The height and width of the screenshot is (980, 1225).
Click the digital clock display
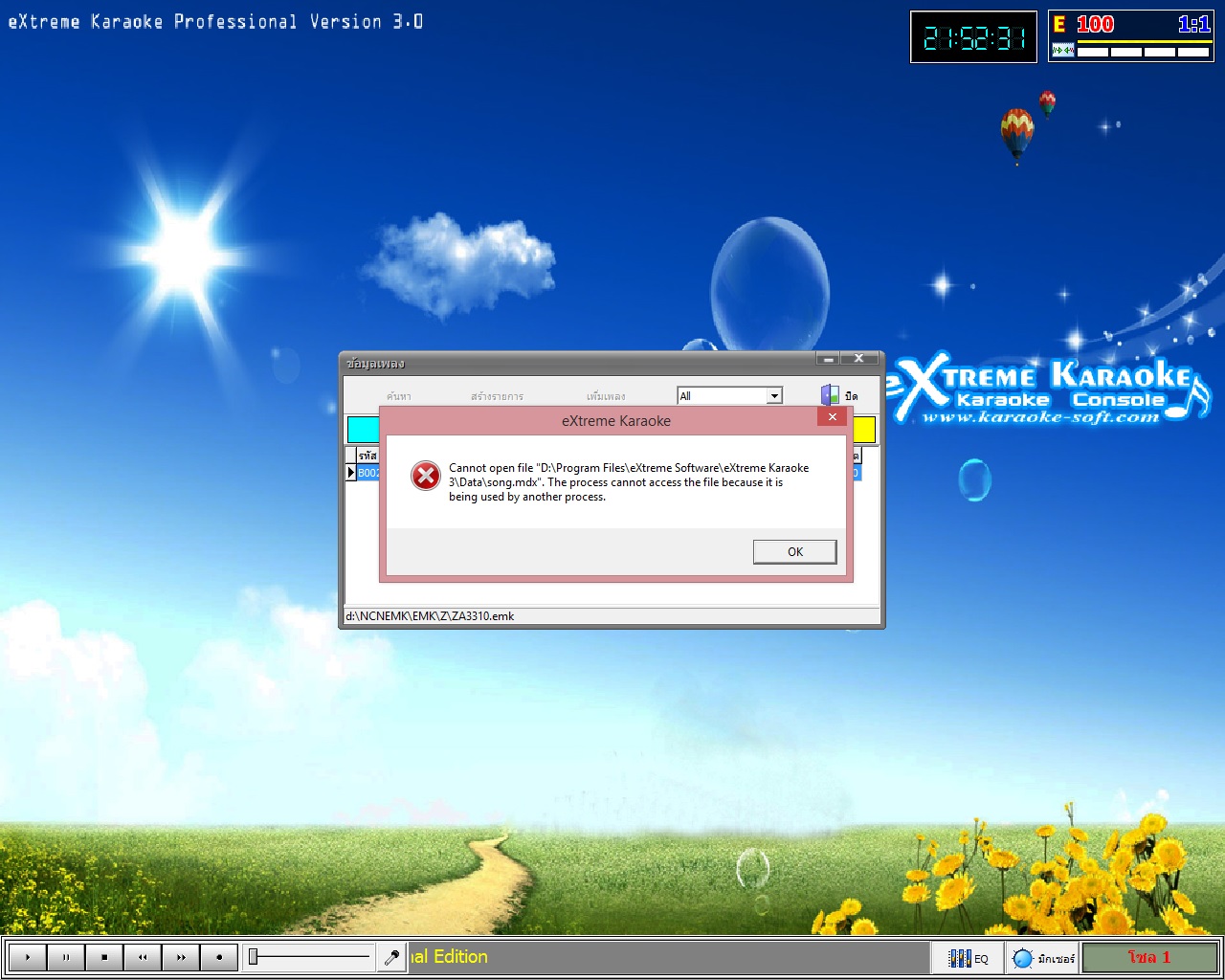tap(973, 37)
